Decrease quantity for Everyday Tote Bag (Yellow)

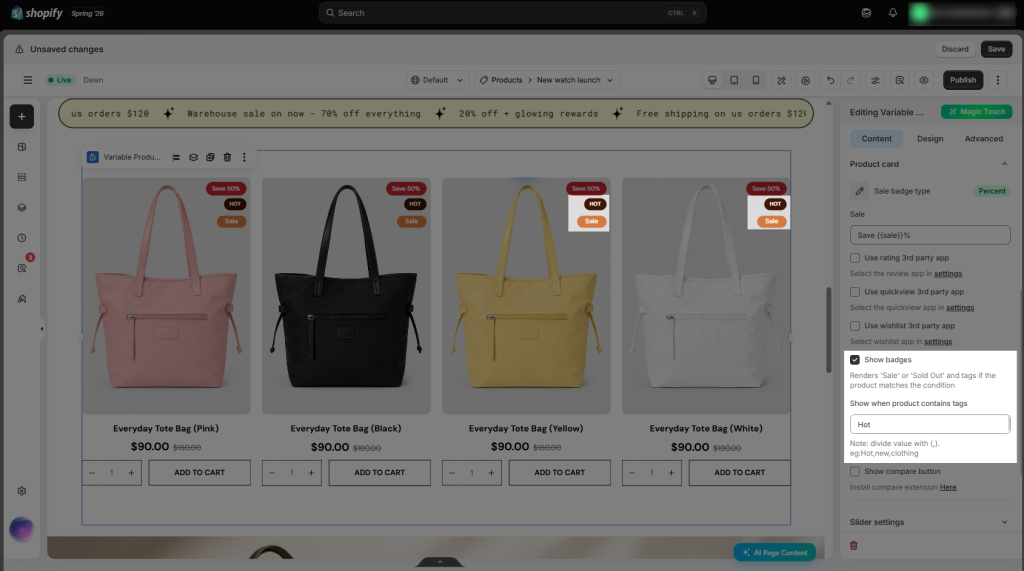pyautogui.click(x=452, y=472)
